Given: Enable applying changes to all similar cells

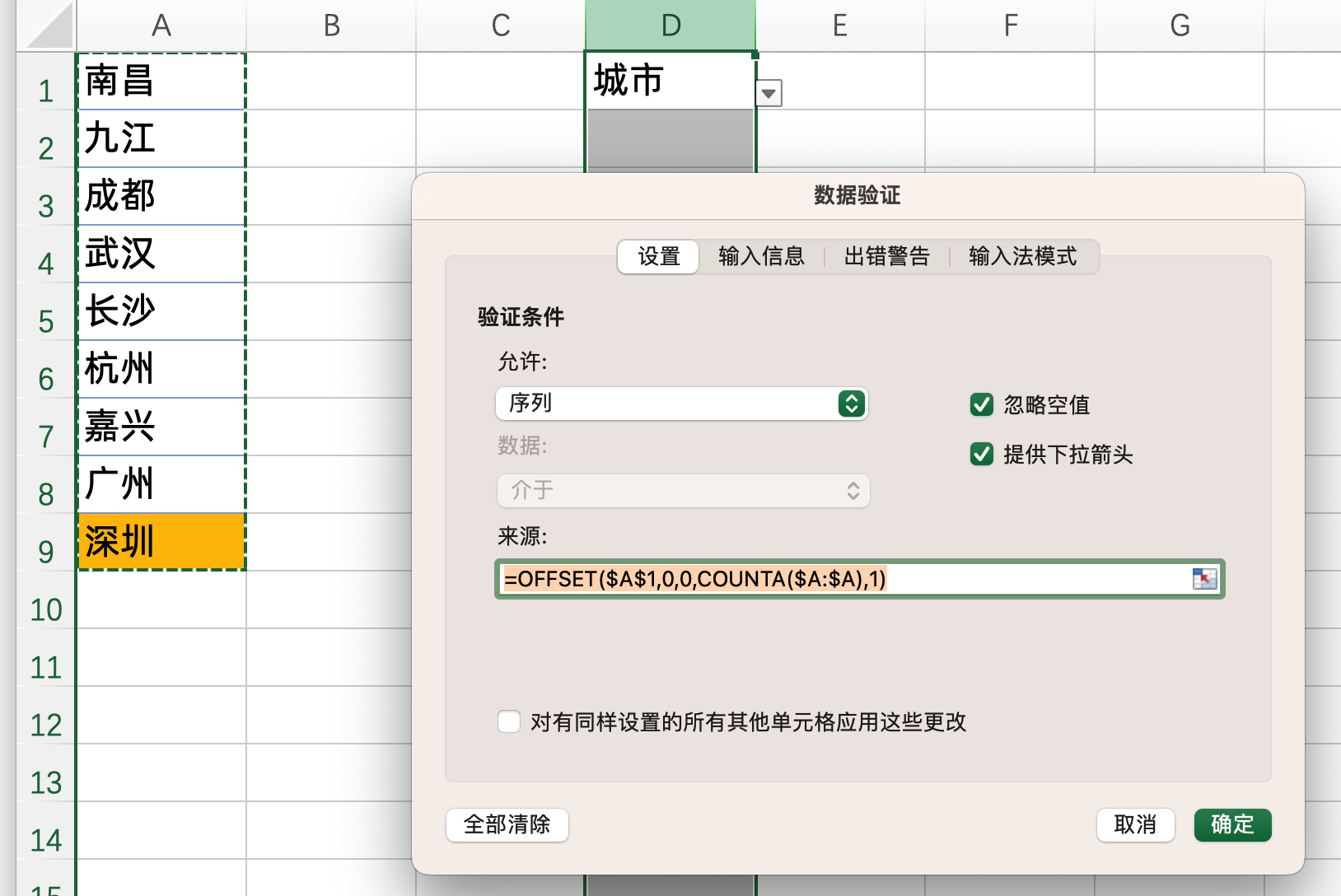Looking at the screenshot, I should coord(508,721).
